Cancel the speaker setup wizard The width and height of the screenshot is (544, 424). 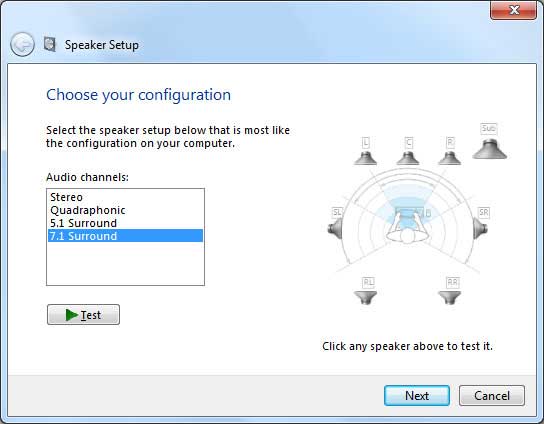[x=492, y=395]
